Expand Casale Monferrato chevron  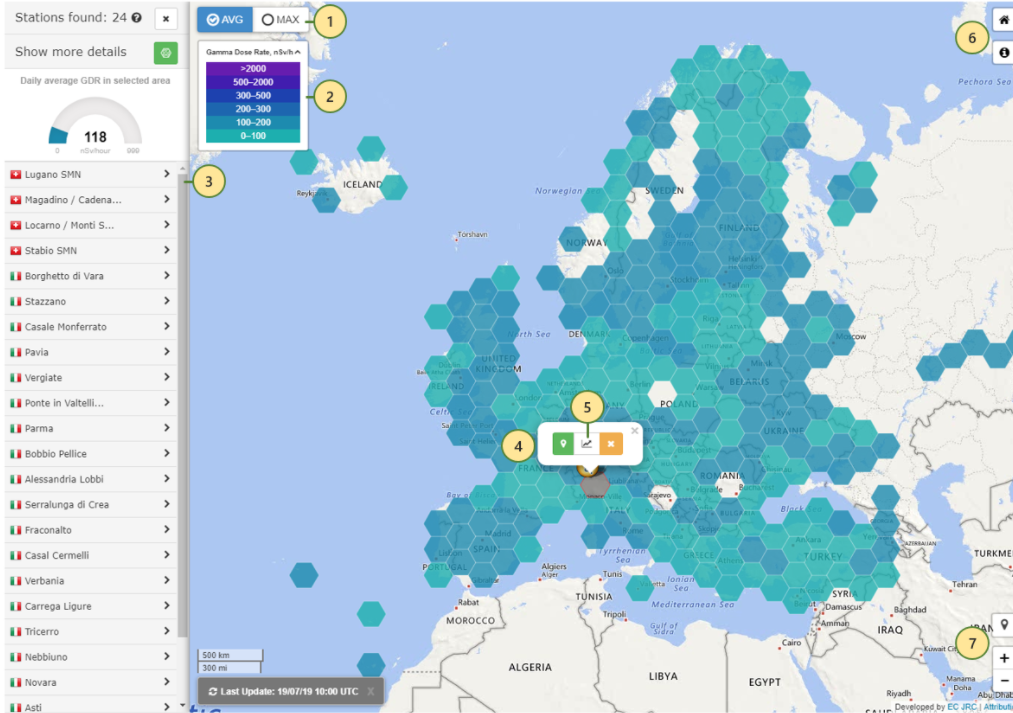coord(167,326)
